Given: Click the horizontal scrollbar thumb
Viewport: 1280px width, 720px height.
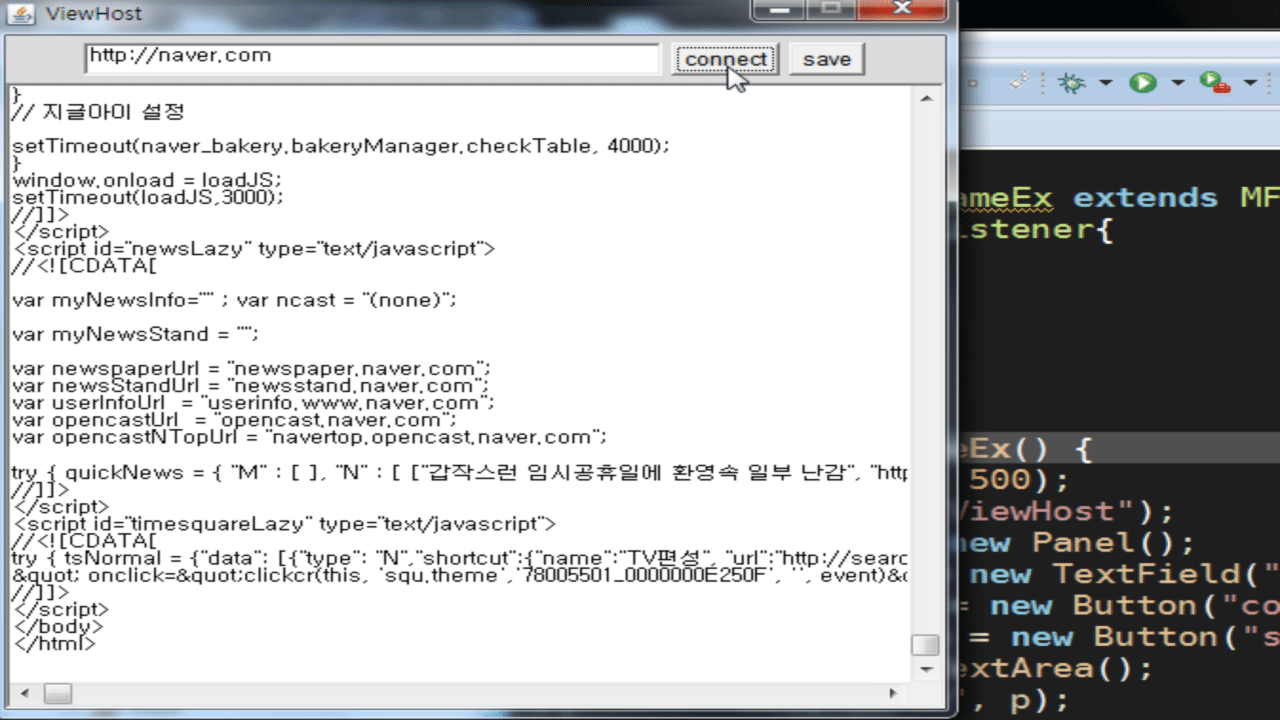Looking at the screenshot, I should pos(57,693).
